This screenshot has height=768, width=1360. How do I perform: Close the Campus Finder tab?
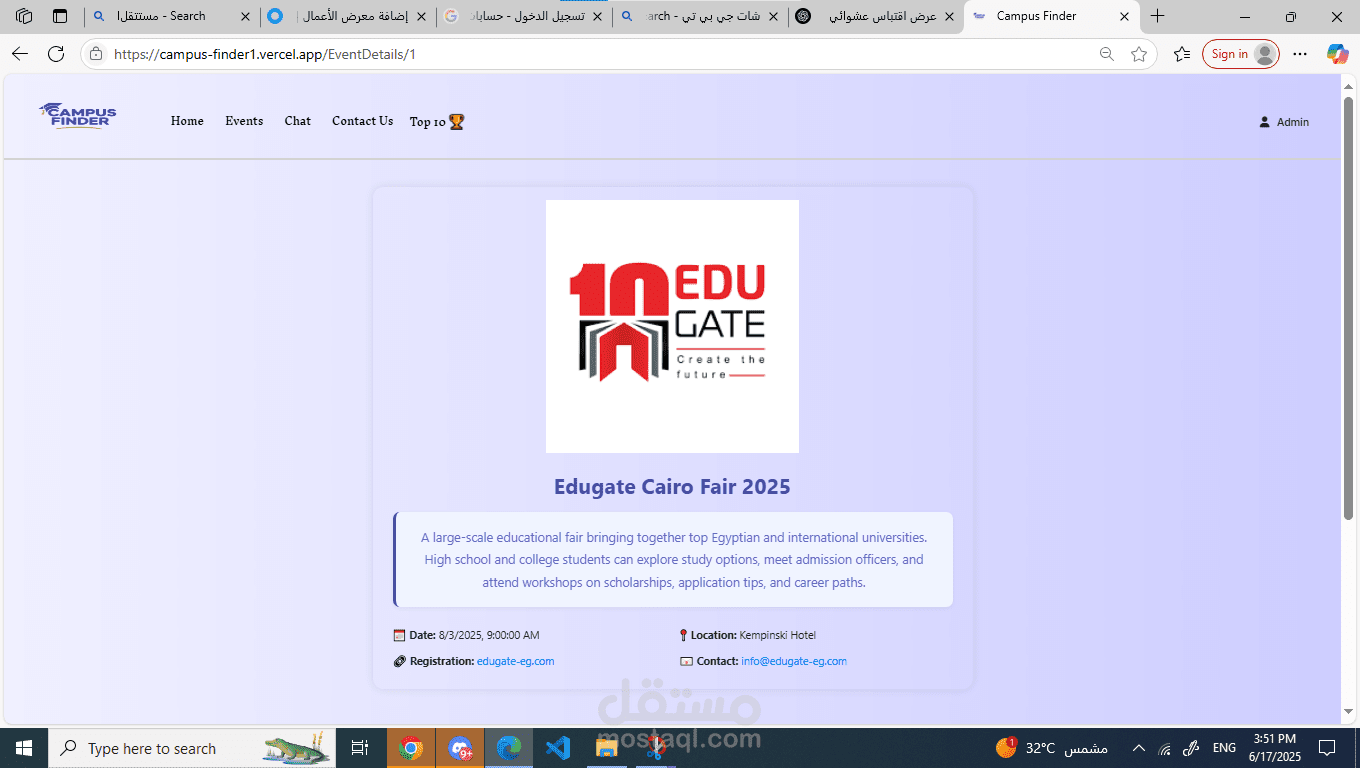(1124, 16)
